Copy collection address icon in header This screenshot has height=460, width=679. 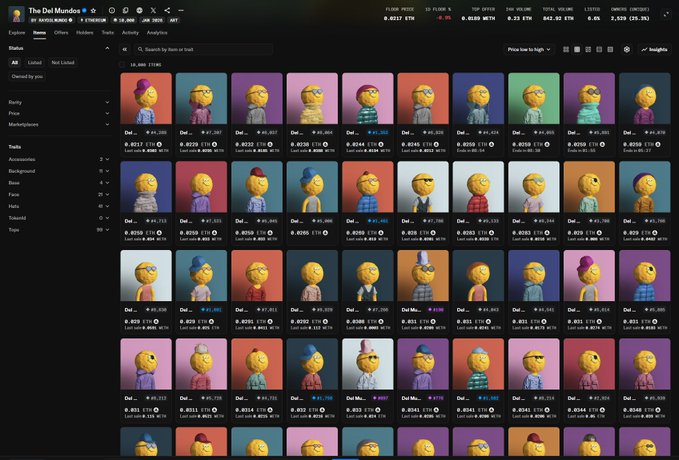click(126, 10)
